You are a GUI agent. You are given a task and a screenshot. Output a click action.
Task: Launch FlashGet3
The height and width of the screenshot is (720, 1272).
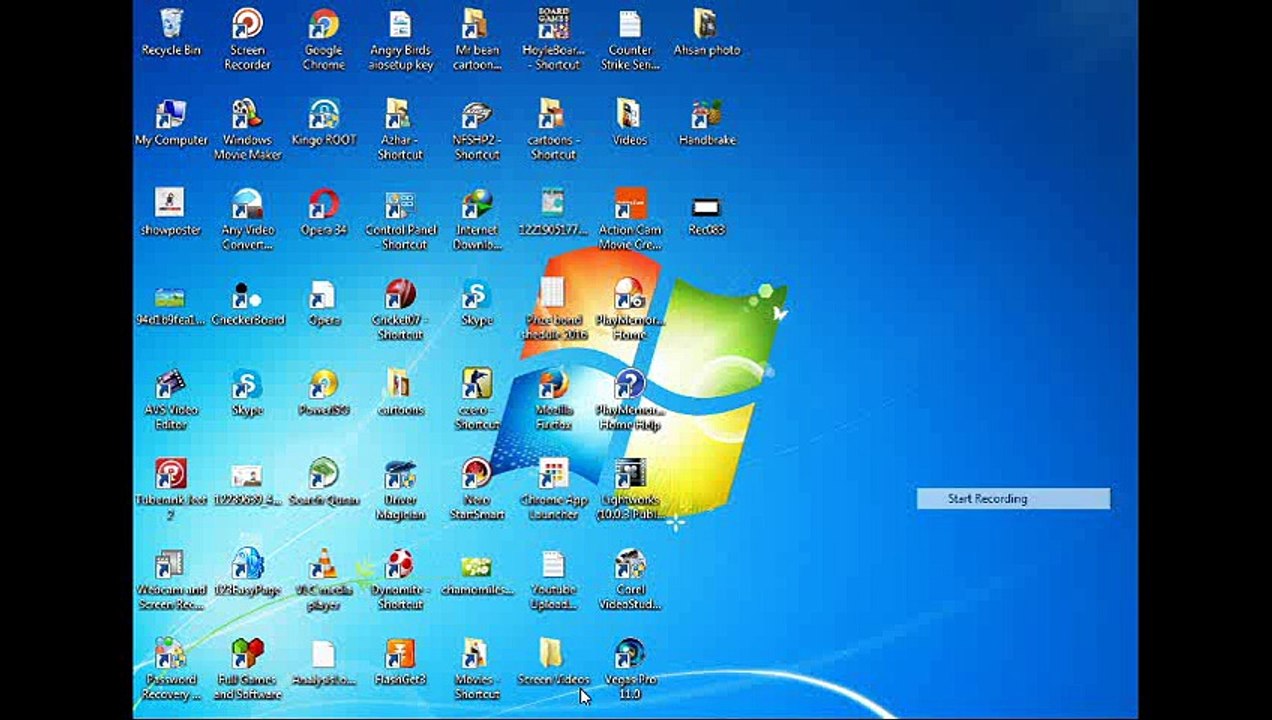pyautogui.click(x=400, y=663)
